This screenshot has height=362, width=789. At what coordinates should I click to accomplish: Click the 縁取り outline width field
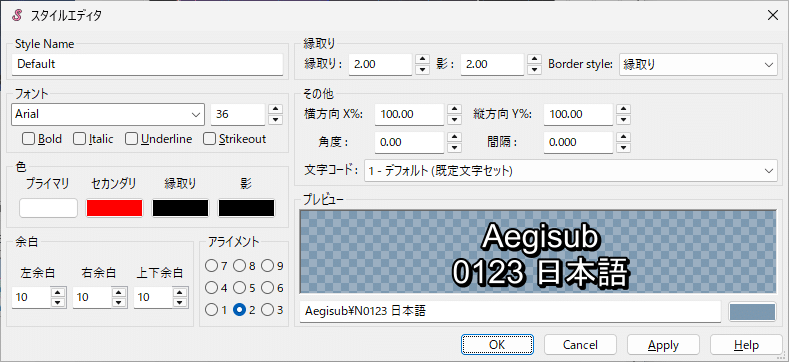click(x=380, y=64)
